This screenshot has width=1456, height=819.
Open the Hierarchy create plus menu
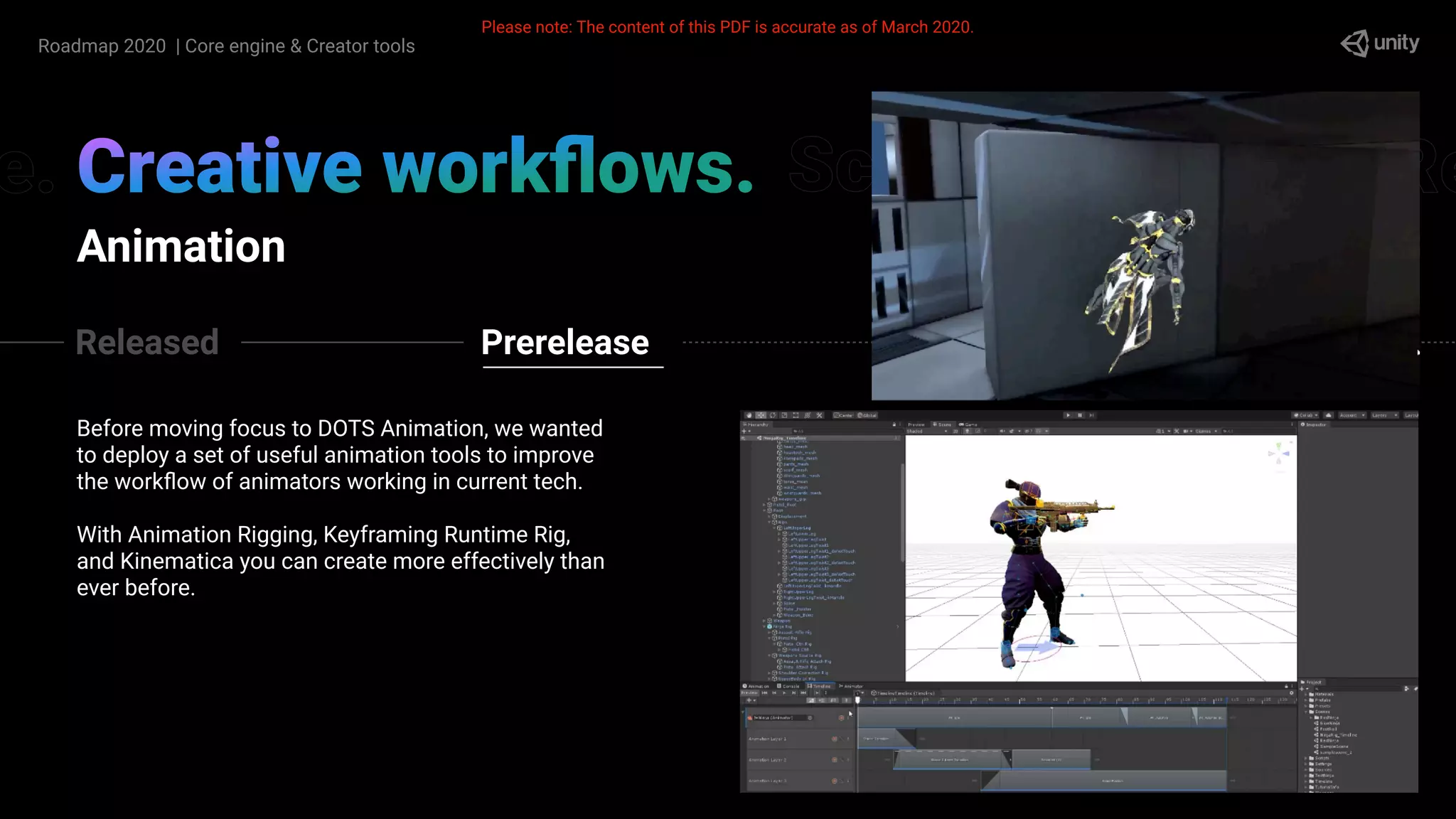click(745, 431)
